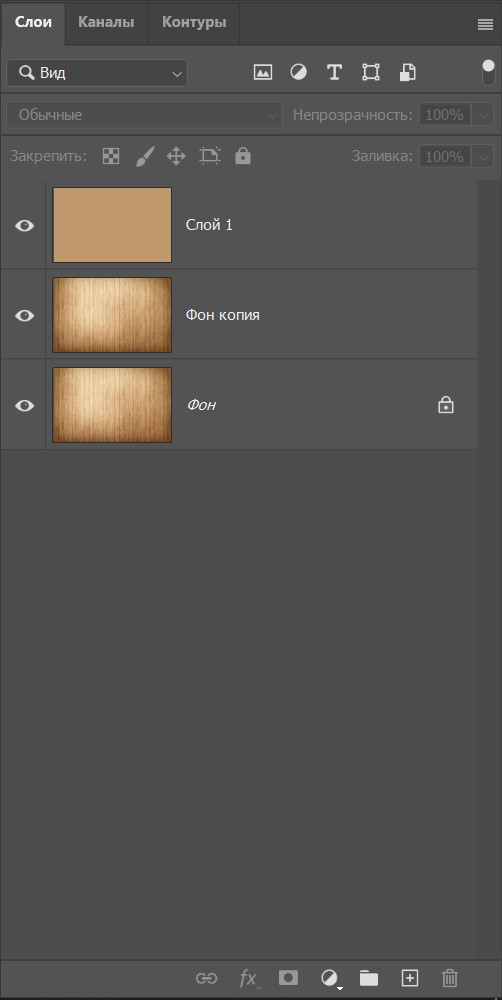Create a new group folder icon
Screen dimensions: 502x1000
coord(369,977)
